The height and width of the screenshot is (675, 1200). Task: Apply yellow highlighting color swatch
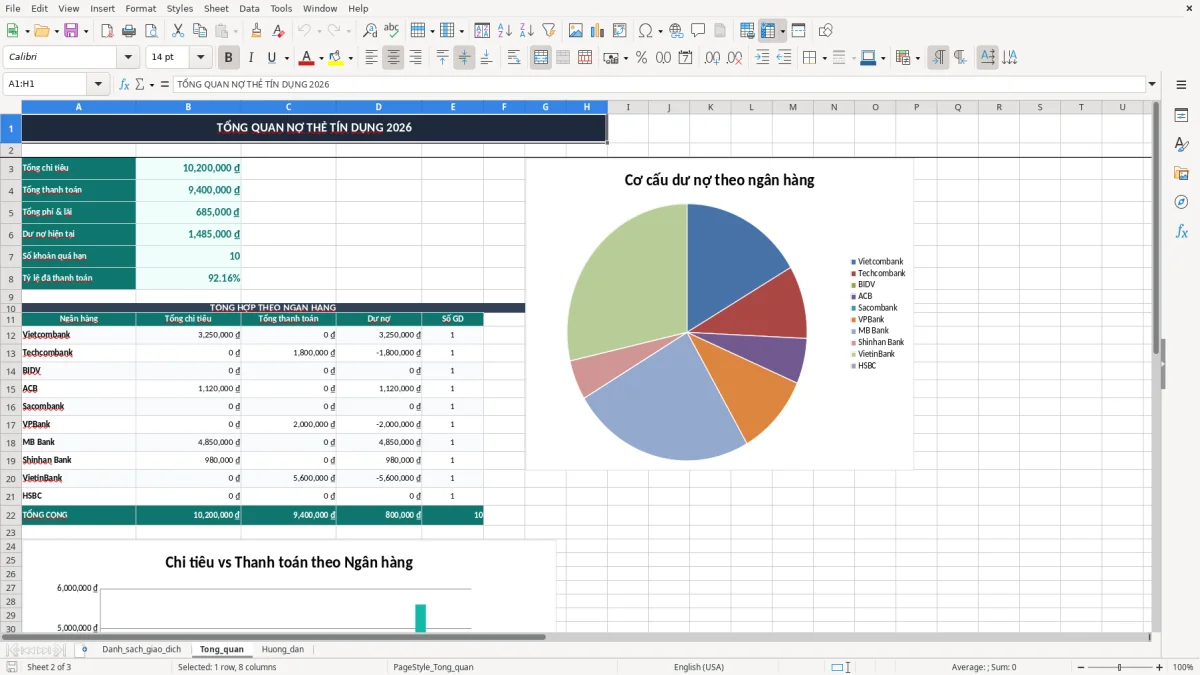tap(336, 58)
